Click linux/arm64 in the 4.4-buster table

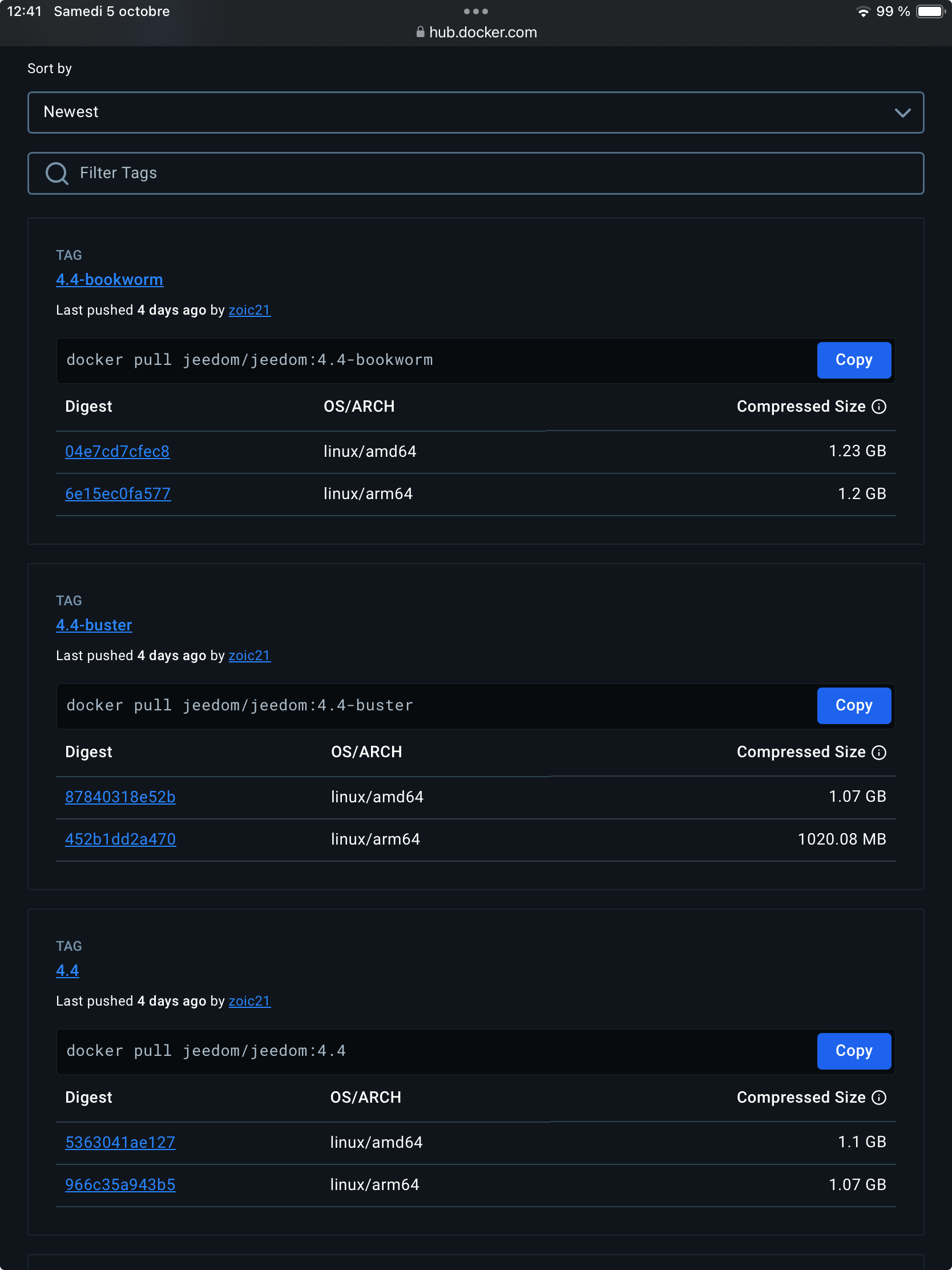click(x=376, y=839)
